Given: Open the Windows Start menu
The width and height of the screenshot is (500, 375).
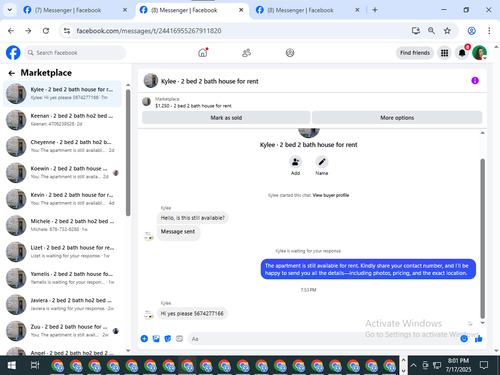Looking at the screenshot, I should (x=12, y=366).
